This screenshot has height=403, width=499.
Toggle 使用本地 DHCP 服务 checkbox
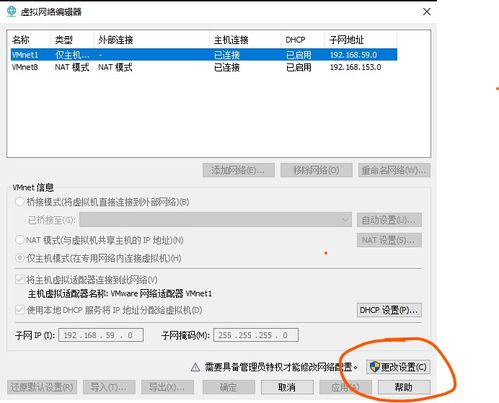click(20, 310)
